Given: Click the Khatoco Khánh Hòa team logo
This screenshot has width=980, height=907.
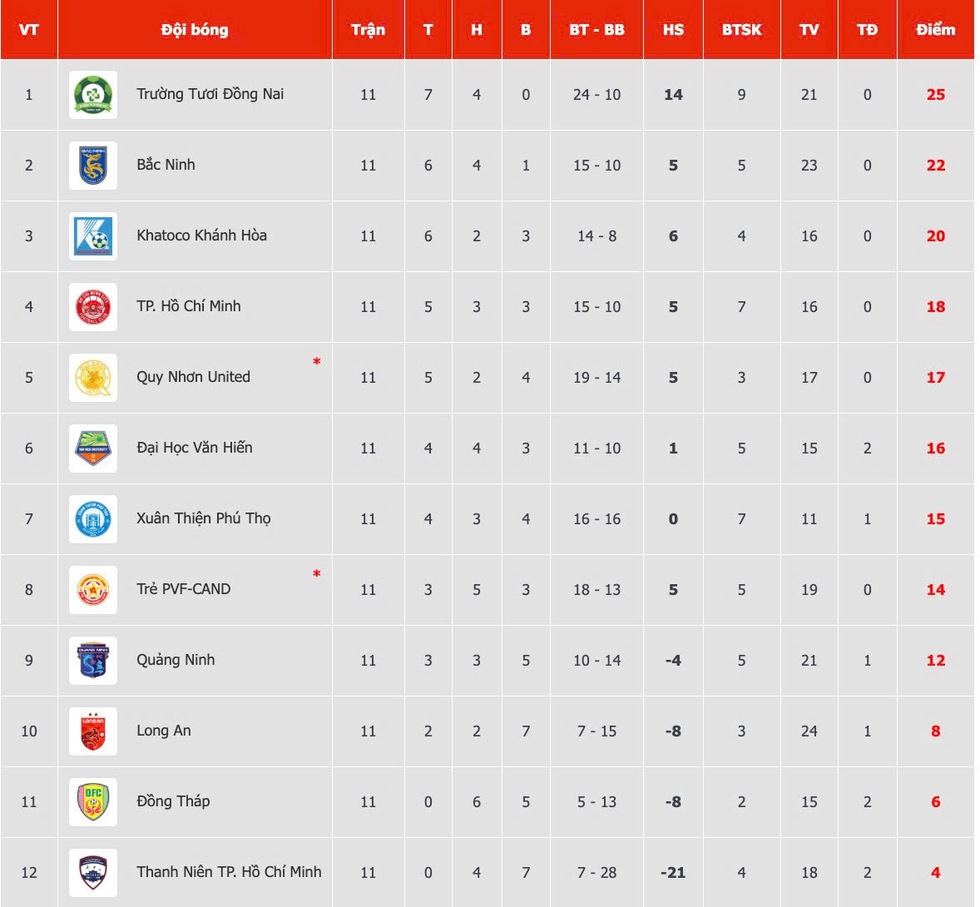Looking at the screenshot, I should [93, 237].
